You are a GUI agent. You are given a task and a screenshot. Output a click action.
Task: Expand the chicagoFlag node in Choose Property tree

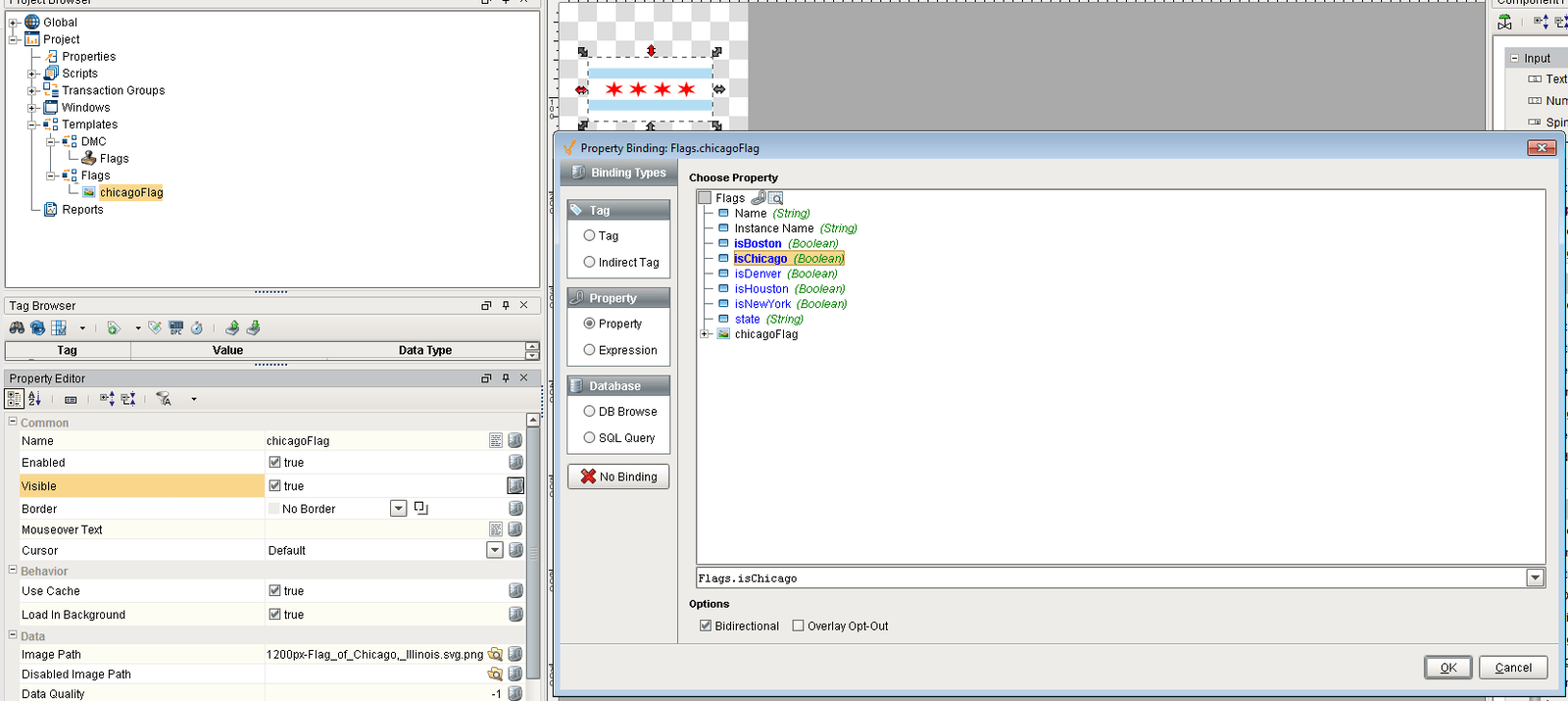pyautogui.click(x=705, y=334)
